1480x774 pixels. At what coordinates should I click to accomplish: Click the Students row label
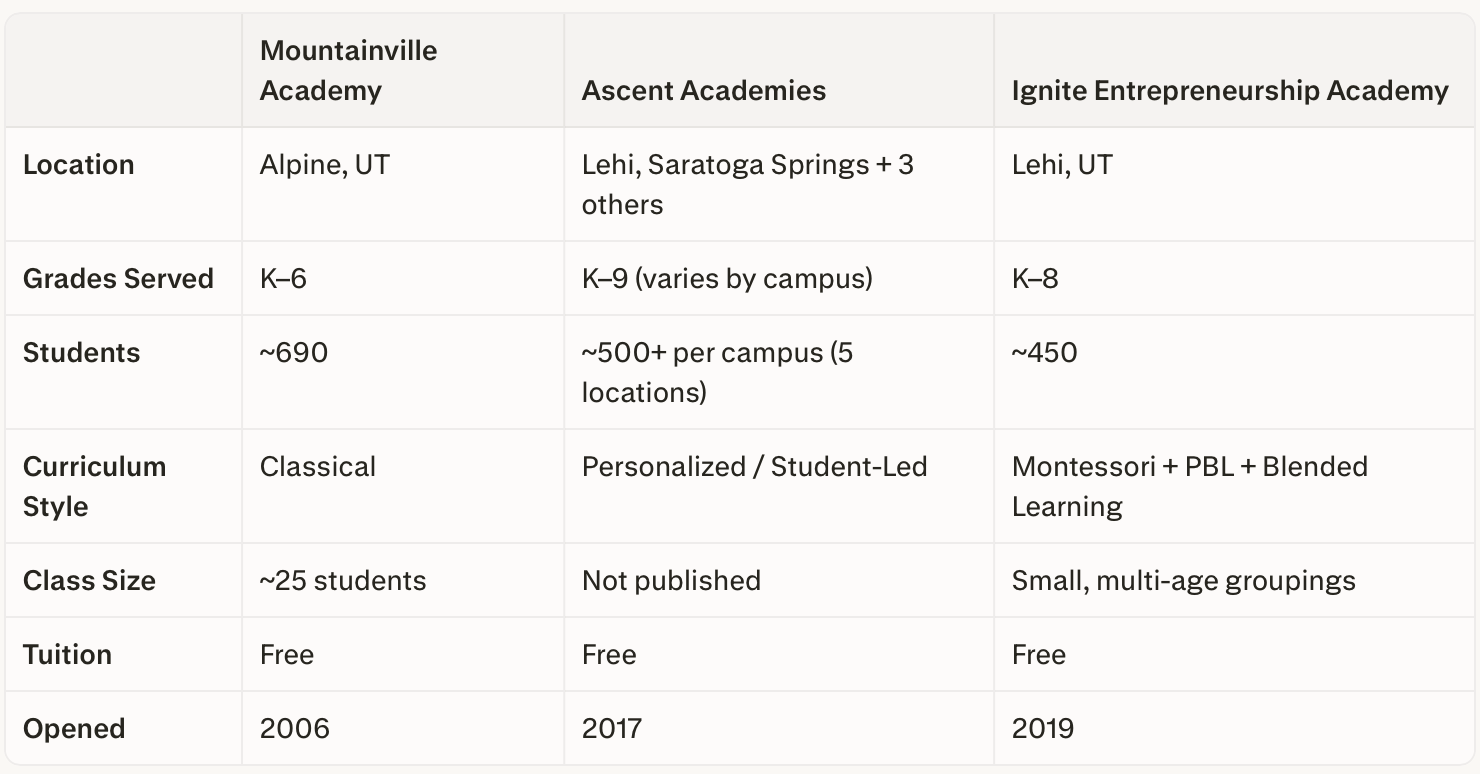tap(81, 352)
